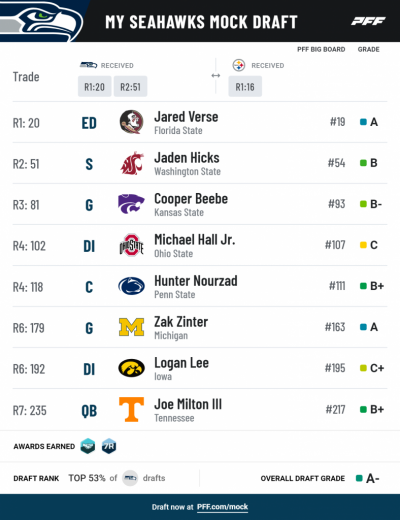Open the PFF.com/mock link
Viewport: 400px width, 520px height.
click(222, 507)
